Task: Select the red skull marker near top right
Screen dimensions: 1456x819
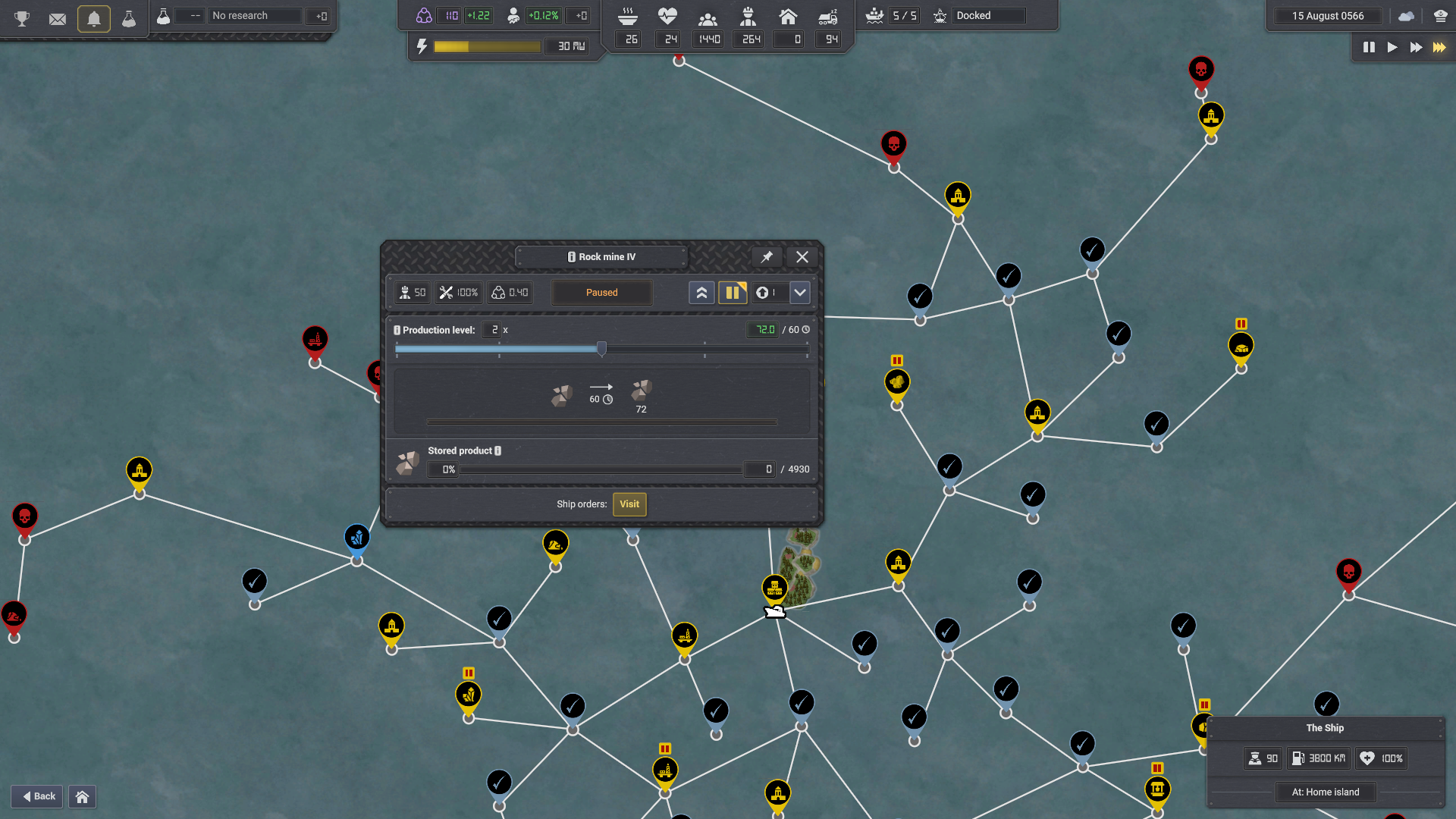Action: [x=1201, y=71]
